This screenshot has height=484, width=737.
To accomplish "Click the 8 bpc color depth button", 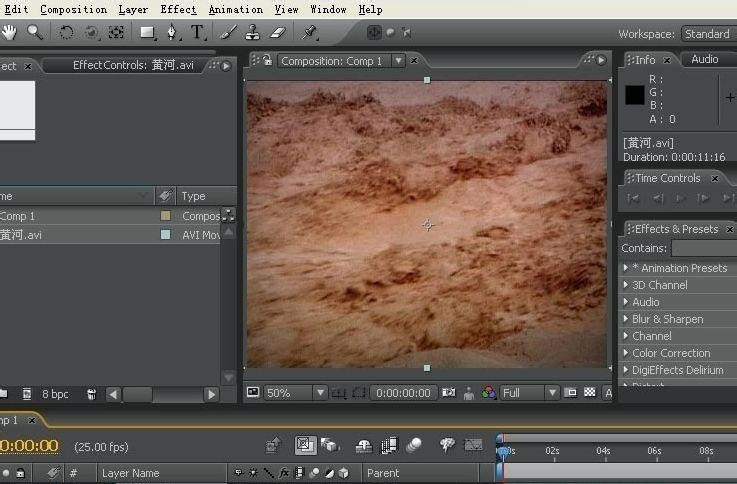I will coord(55,394).
